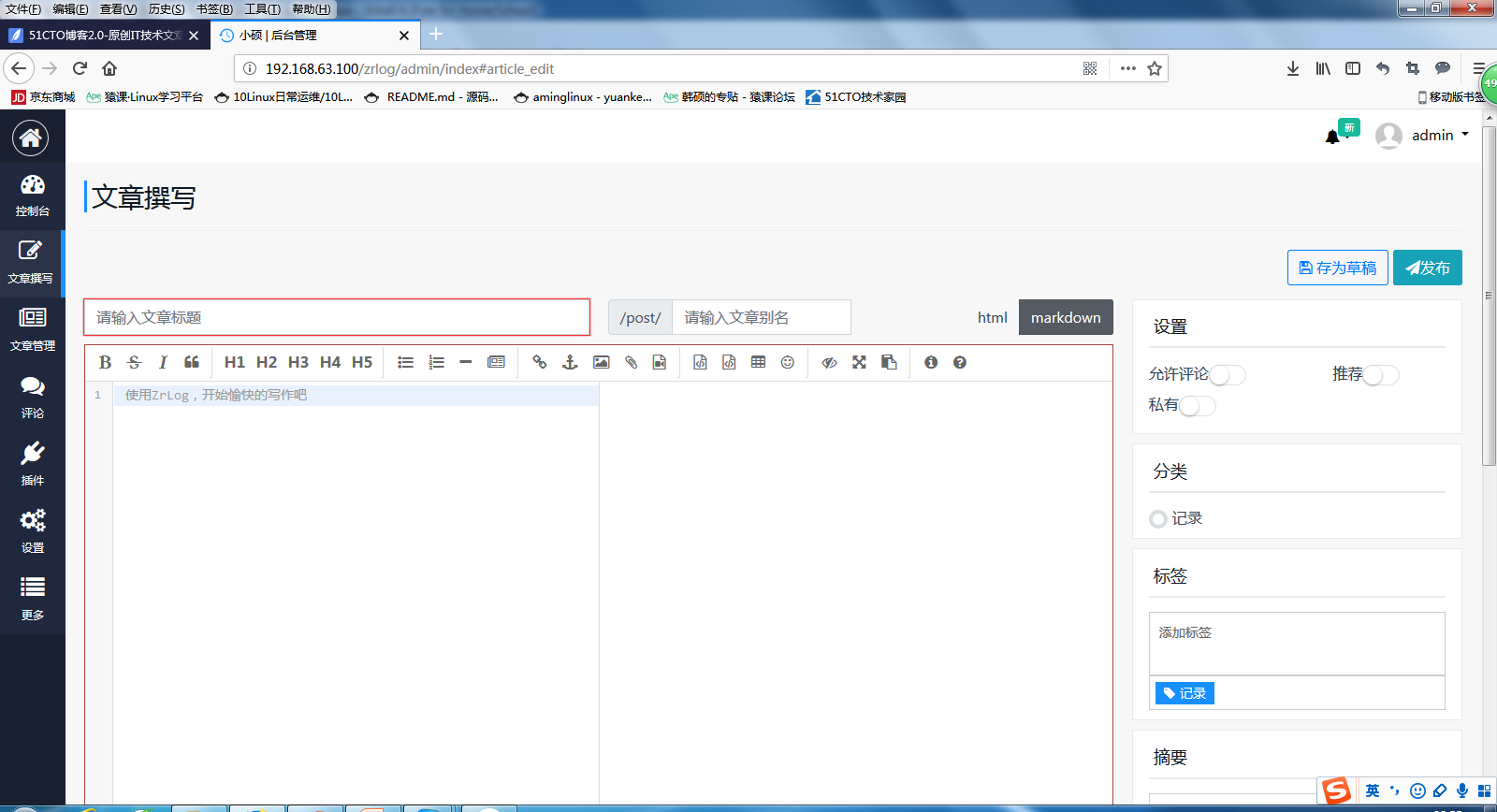1497x812 pixels.
Task: Open notifications bell icon
Action: pos(1332,138)
